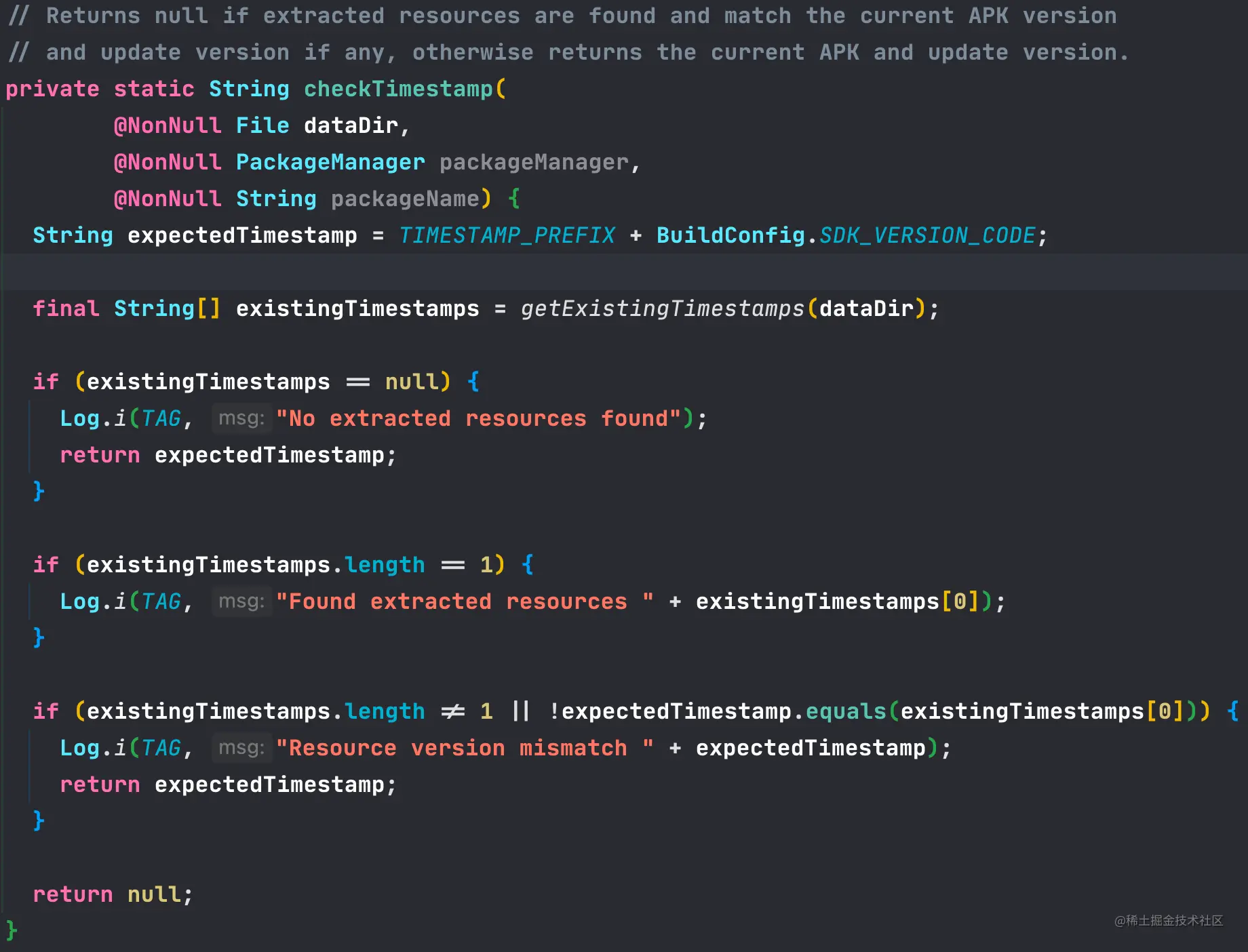Click the "msg:" hint before "Found extracted resources"

(241, 601)
